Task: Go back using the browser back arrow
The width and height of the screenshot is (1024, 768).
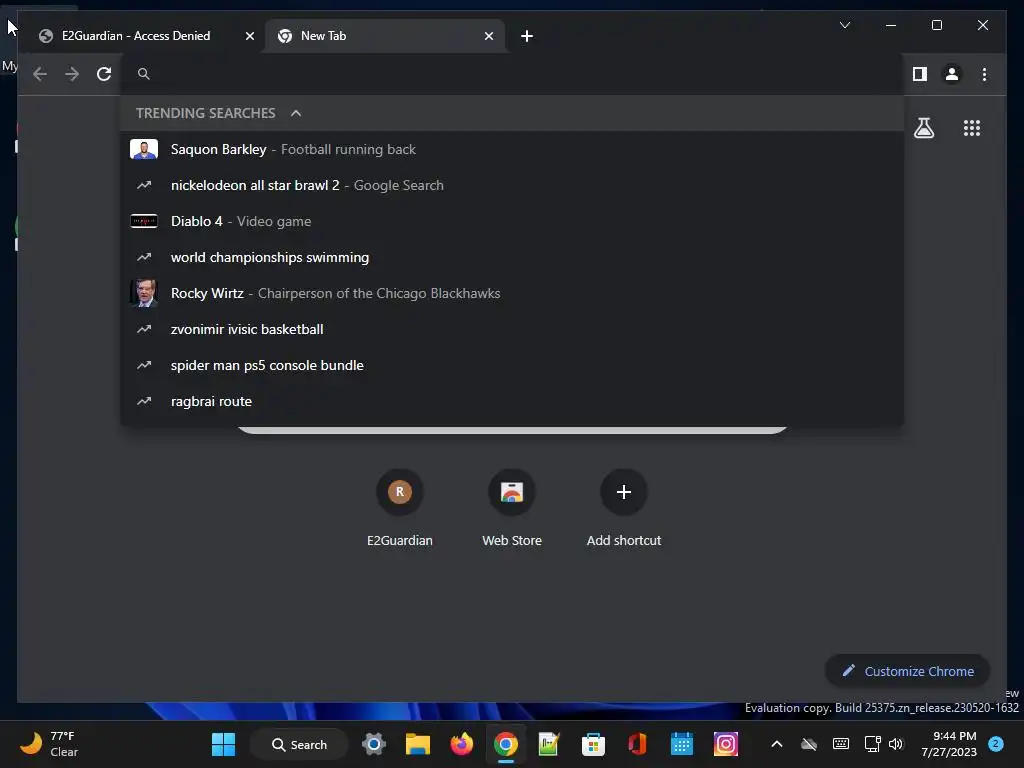Action: (40, 74)
